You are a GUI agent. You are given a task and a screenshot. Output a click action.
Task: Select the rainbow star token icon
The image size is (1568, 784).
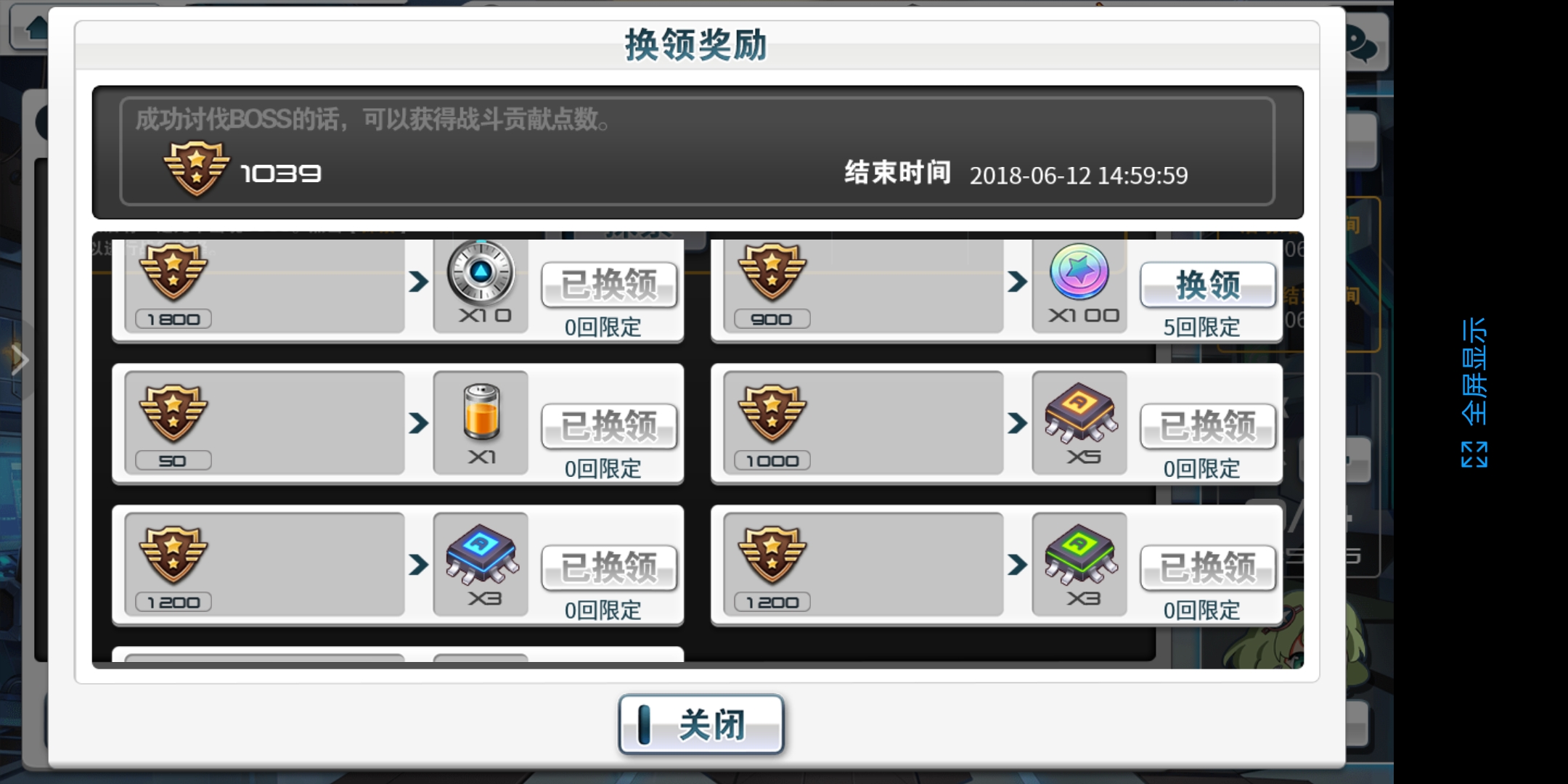click(x=1079, y=272)
